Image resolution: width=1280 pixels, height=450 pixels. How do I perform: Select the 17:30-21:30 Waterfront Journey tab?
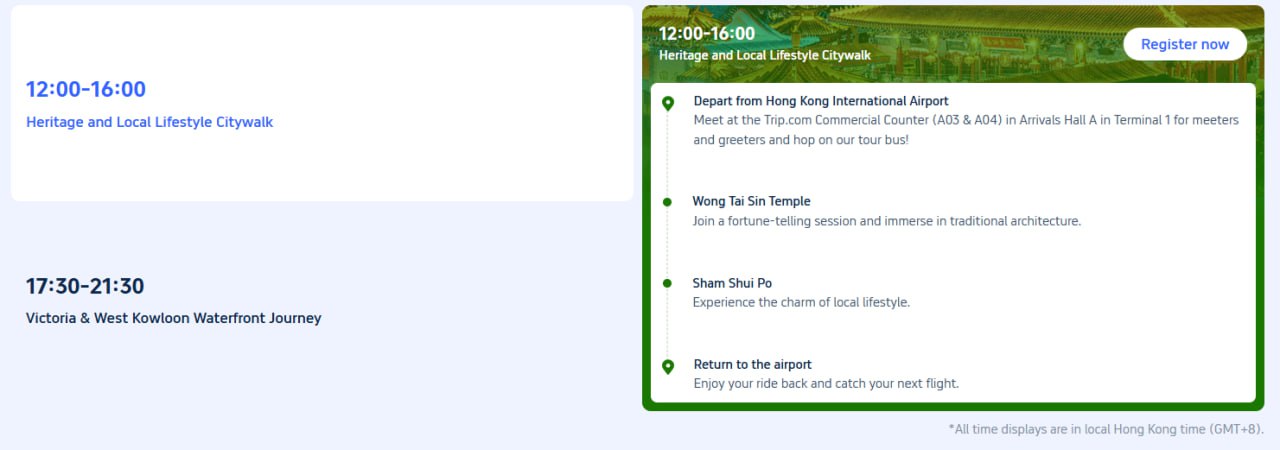point(322,300)
